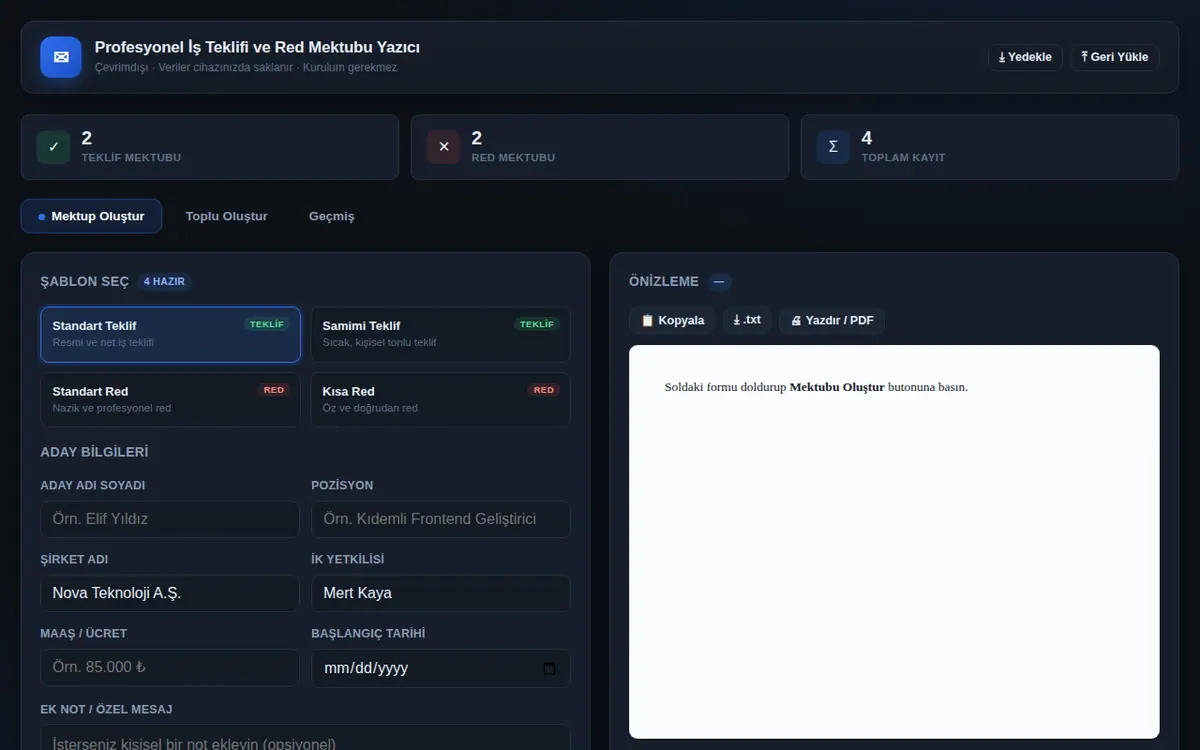Back up data with Yedekle

click(1025, 57)
